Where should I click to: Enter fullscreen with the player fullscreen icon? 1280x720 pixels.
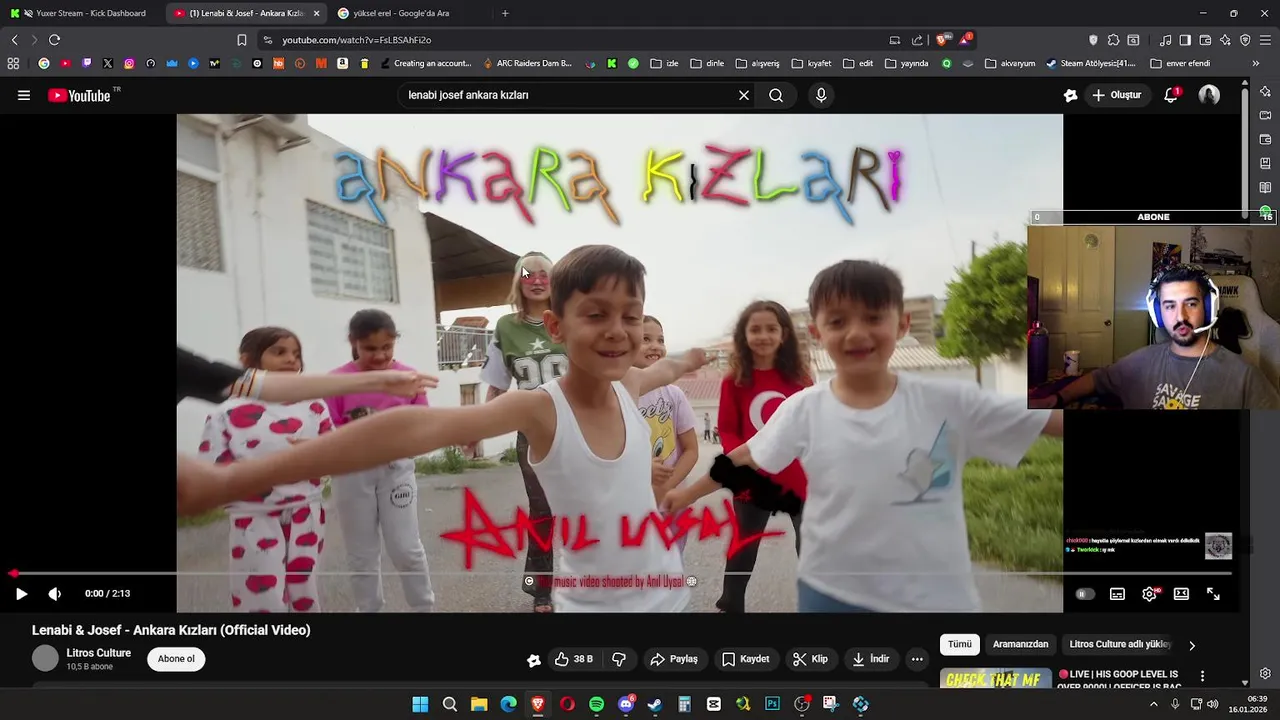[1213, 594]
